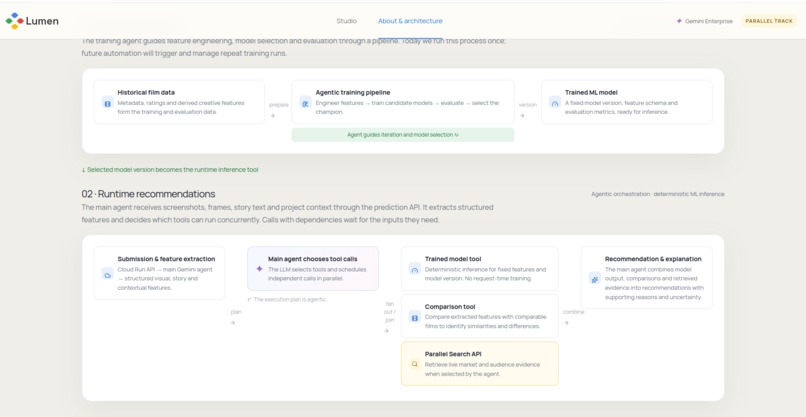Click 'Selected model version becomes the runtime inference tool'
Screen dimensions: 806x417
click(x=170, y=170)
